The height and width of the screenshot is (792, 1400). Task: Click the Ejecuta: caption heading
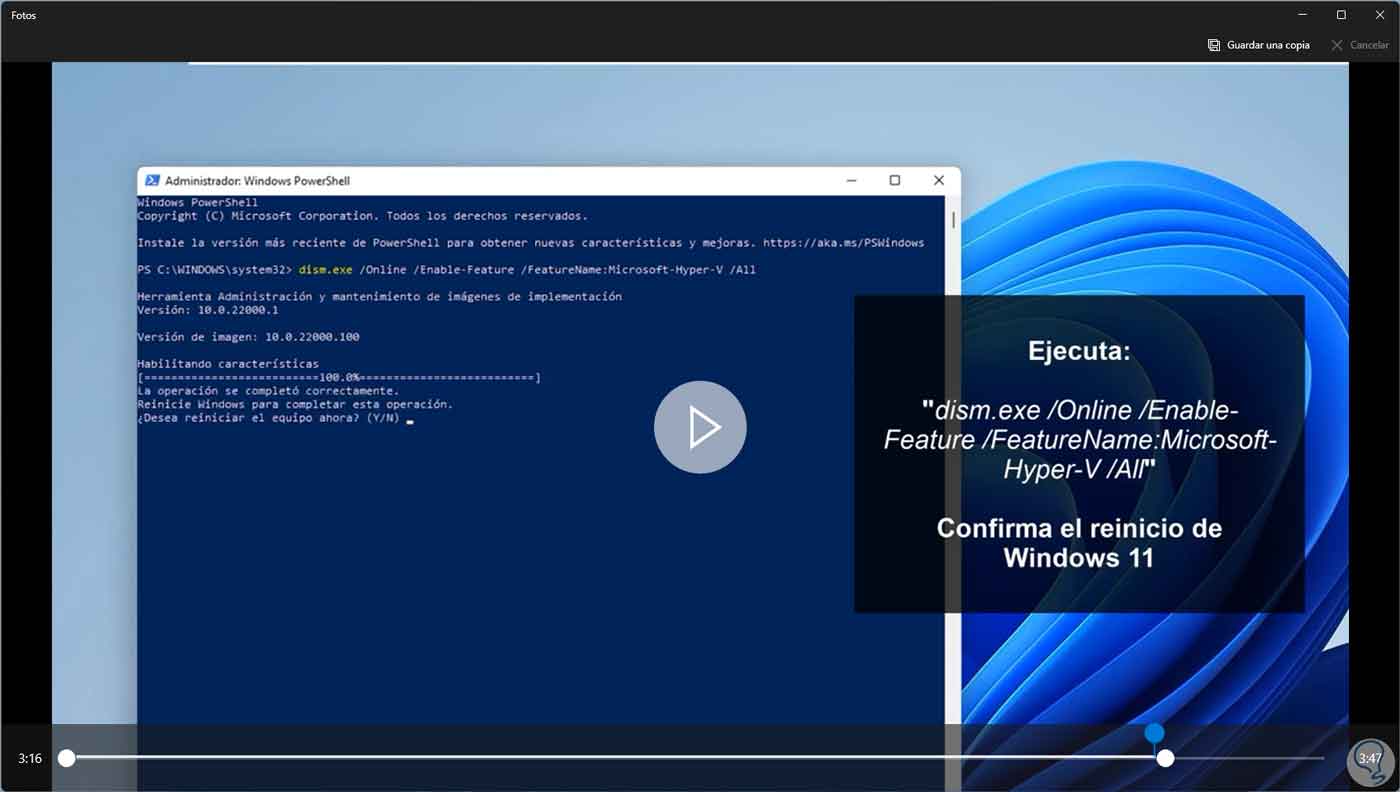click(1079, 351)
